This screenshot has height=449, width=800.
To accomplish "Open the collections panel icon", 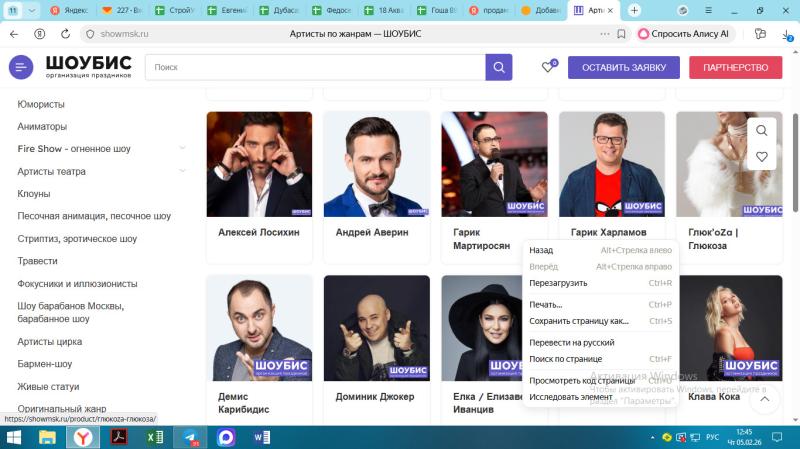I will (x=760, y=34).
